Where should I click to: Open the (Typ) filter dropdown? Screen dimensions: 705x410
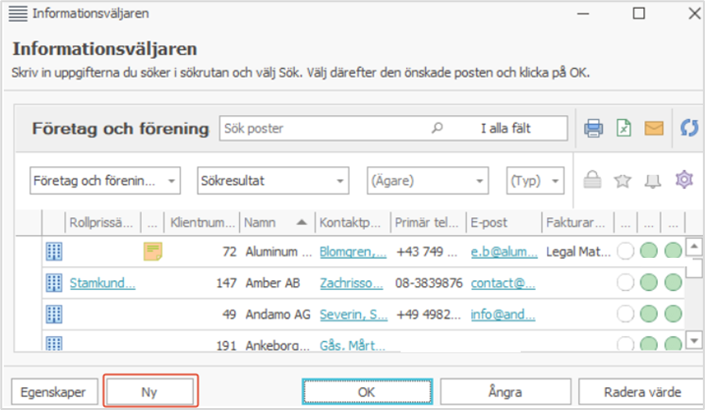click(535, 181)
